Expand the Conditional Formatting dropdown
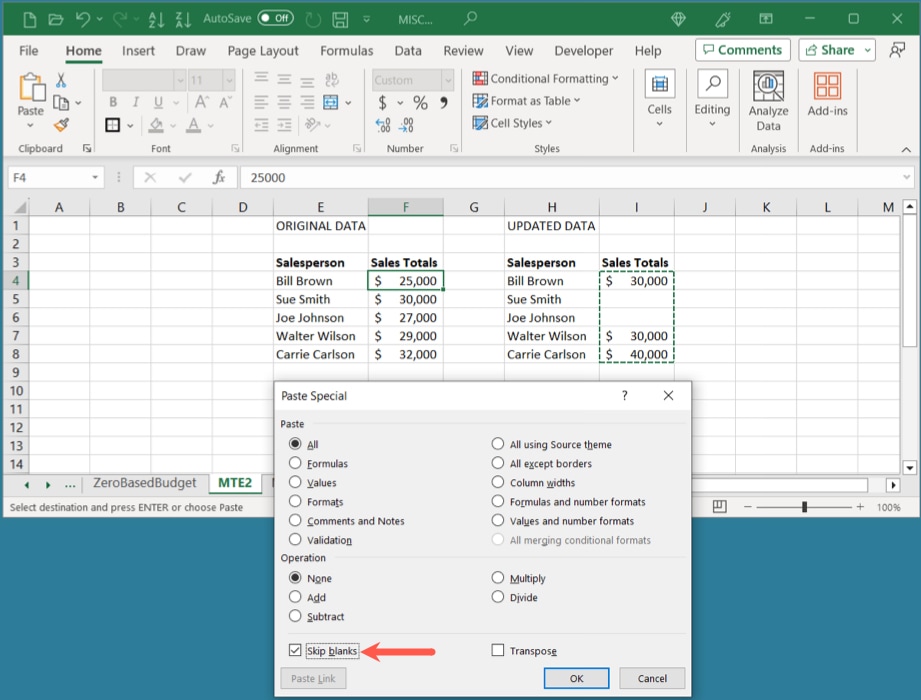 pos(546,78)
